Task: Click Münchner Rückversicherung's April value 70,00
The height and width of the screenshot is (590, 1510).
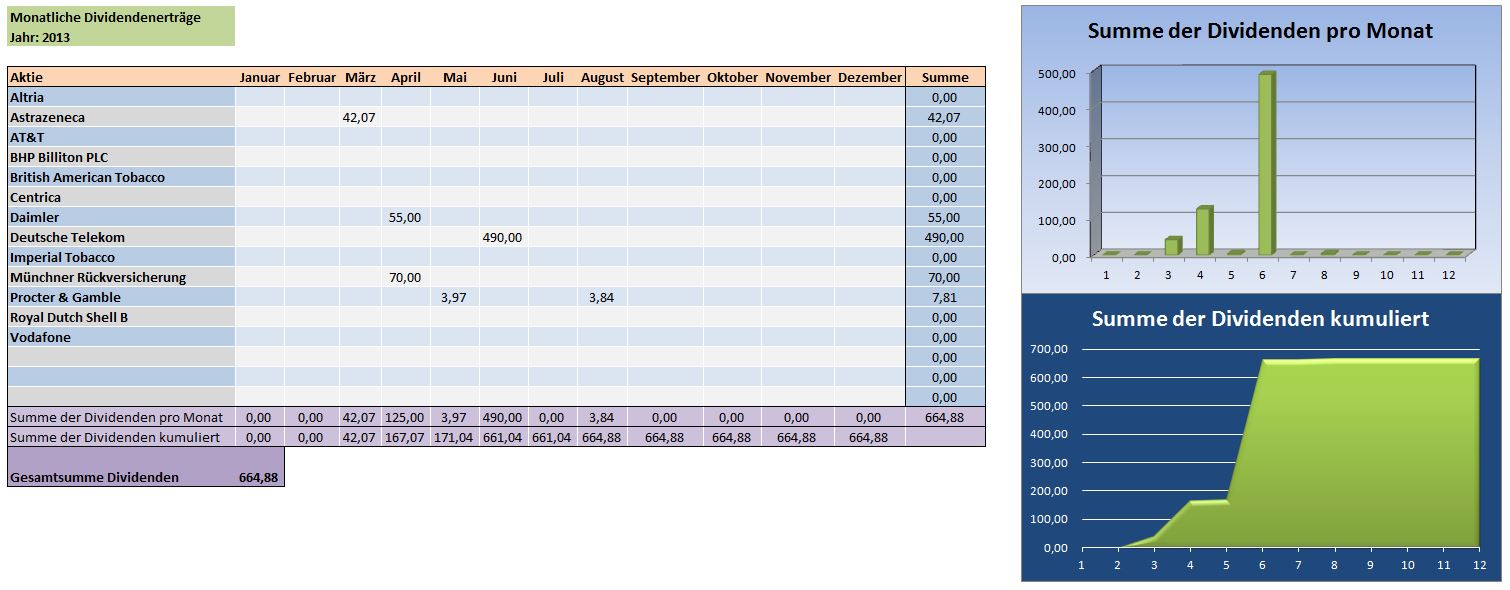Action: [406, 277]
